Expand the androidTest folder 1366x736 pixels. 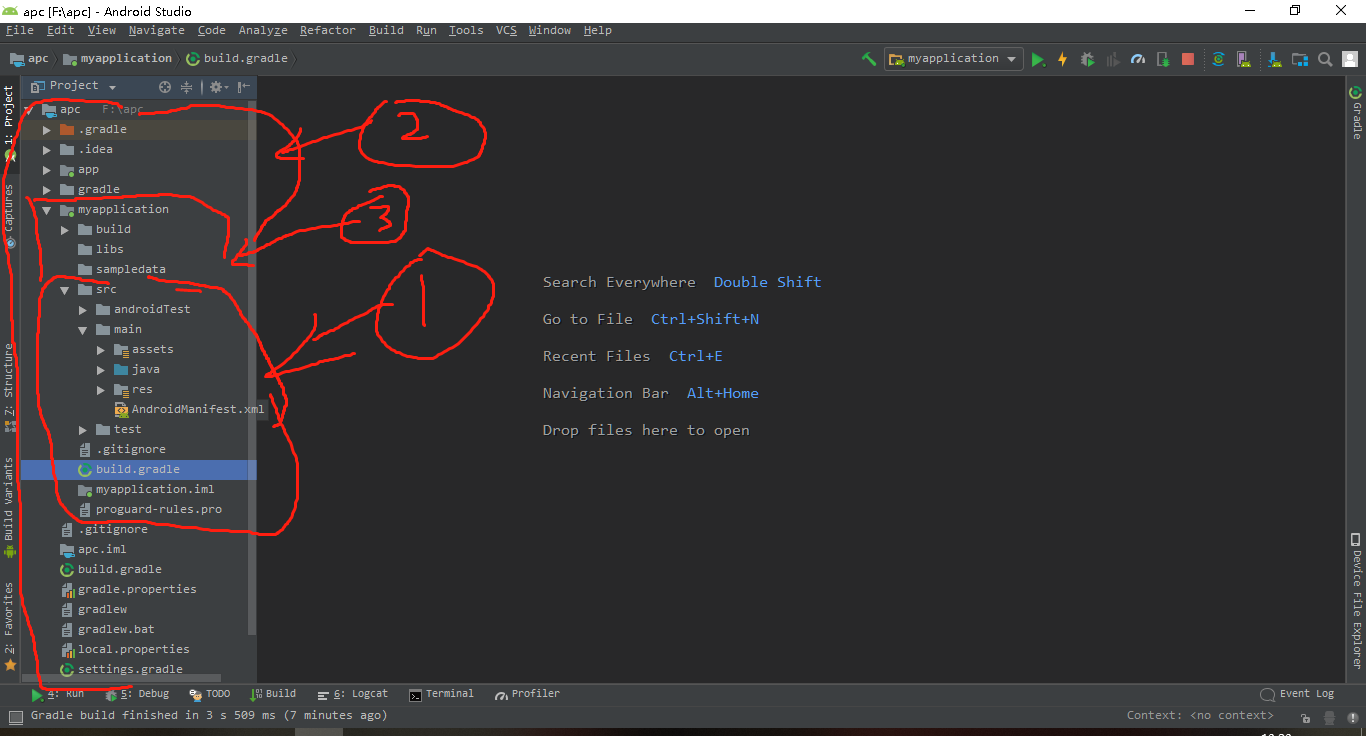[83, 310]
